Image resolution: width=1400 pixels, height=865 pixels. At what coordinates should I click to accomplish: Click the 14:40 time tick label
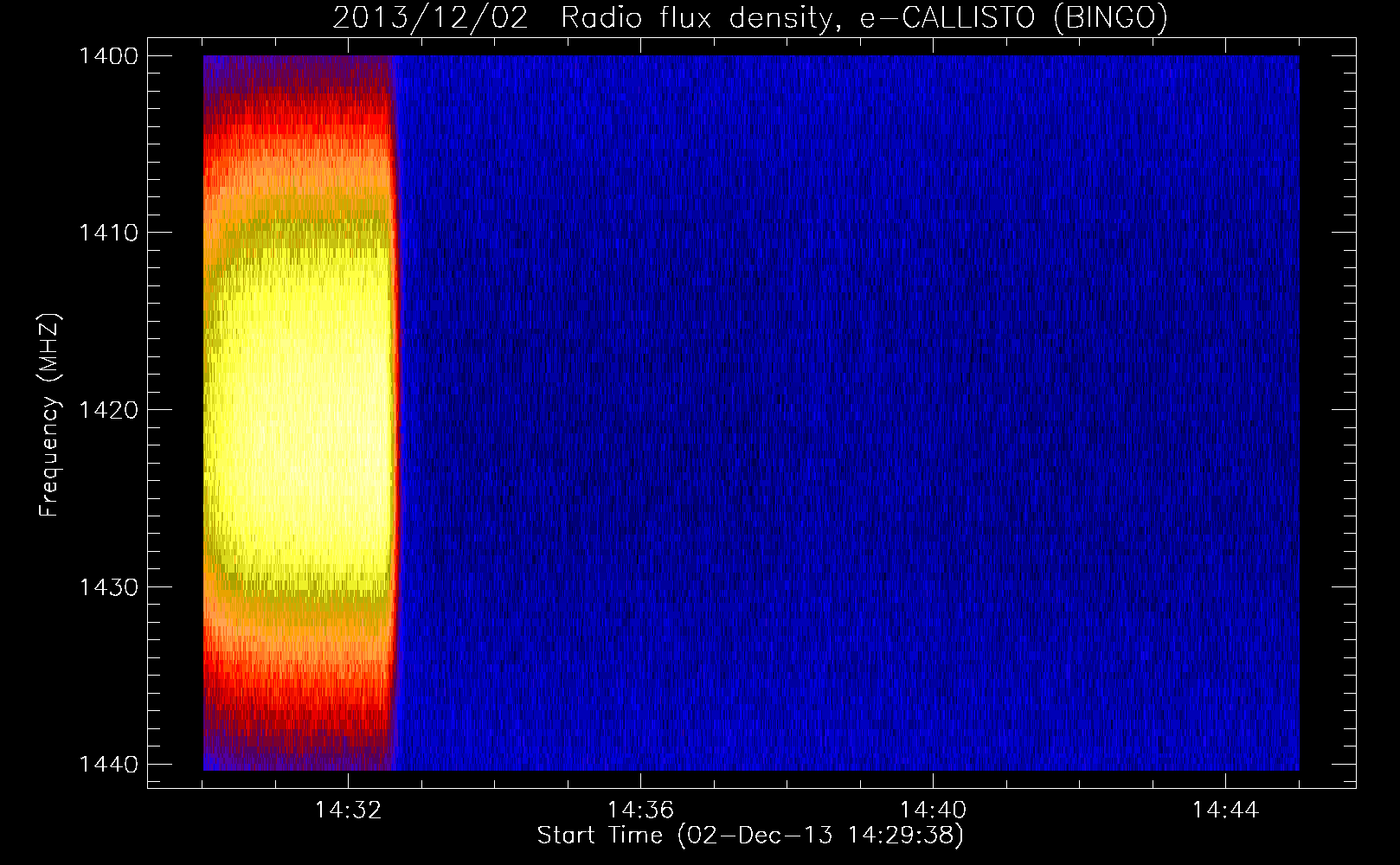[933, 811]
